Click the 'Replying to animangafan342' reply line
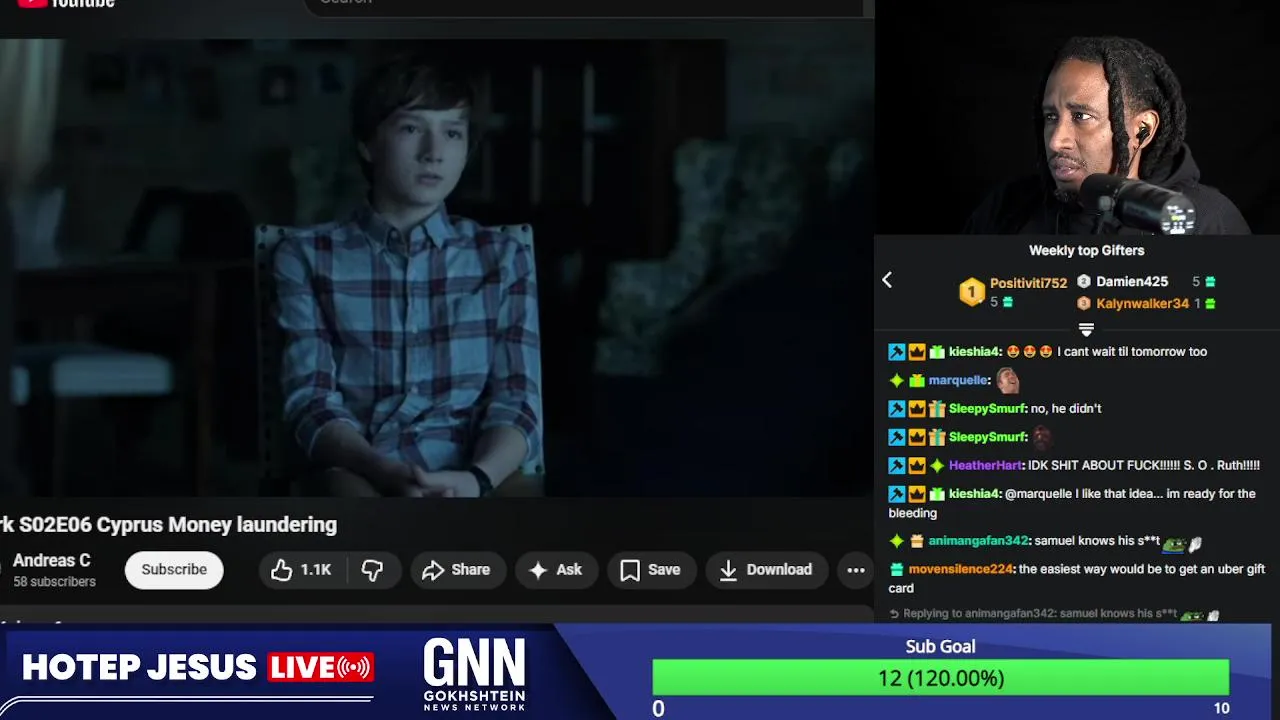Image resolution: width=1280 pixels, height=720 pixels. tap(1053, 614)
